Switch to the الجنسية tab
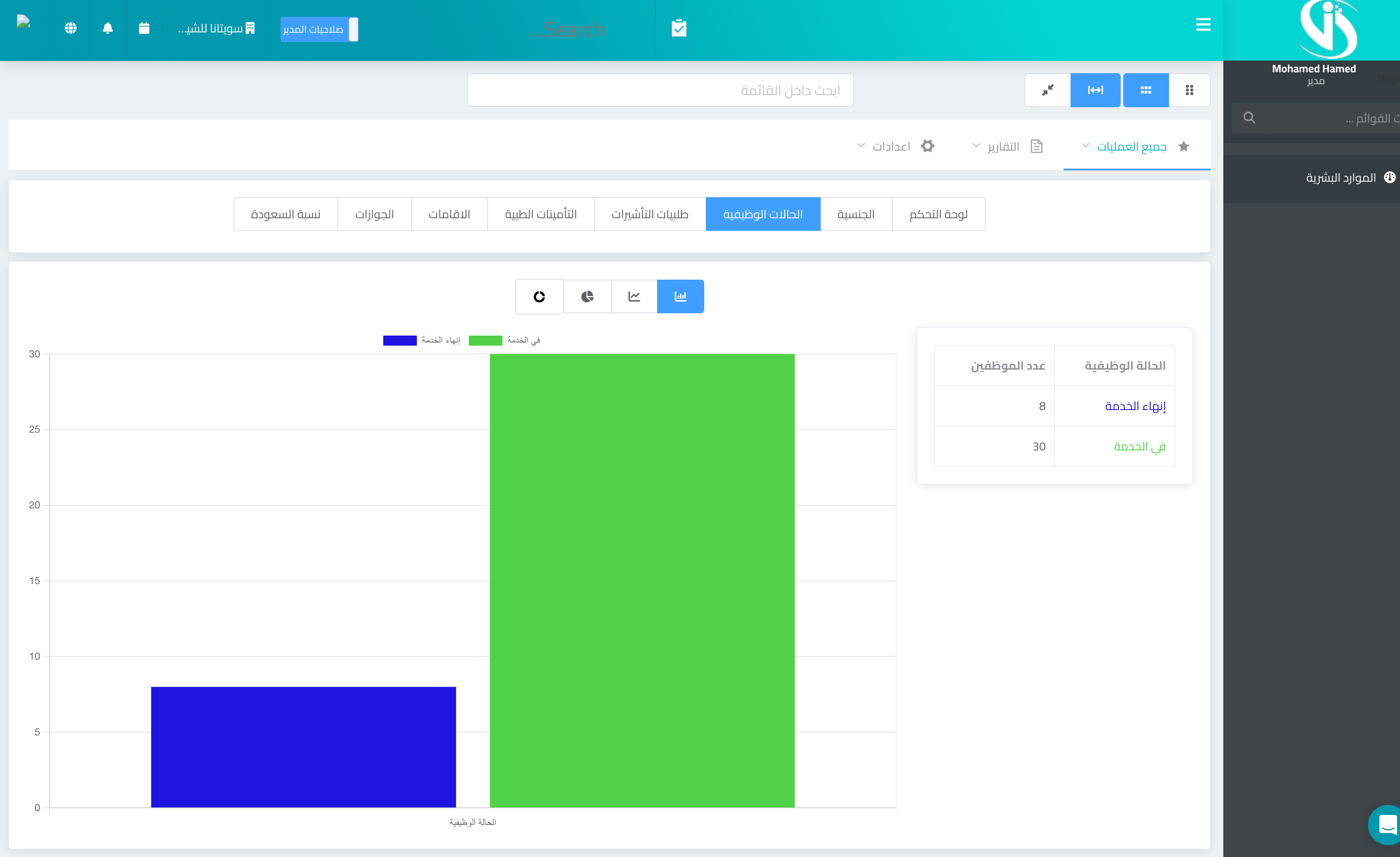 pyautogui.click(x=855, y=214)
